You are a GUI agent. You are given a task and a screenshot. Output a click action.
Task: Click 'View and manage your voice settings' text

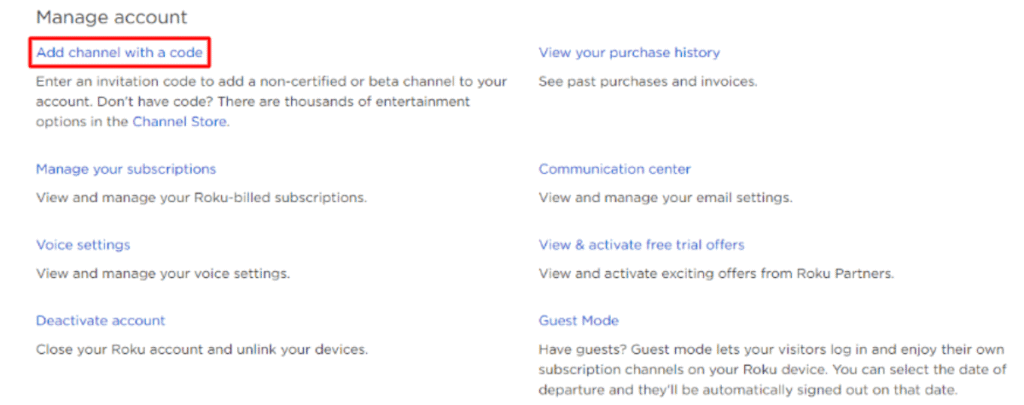click(163, 273)
